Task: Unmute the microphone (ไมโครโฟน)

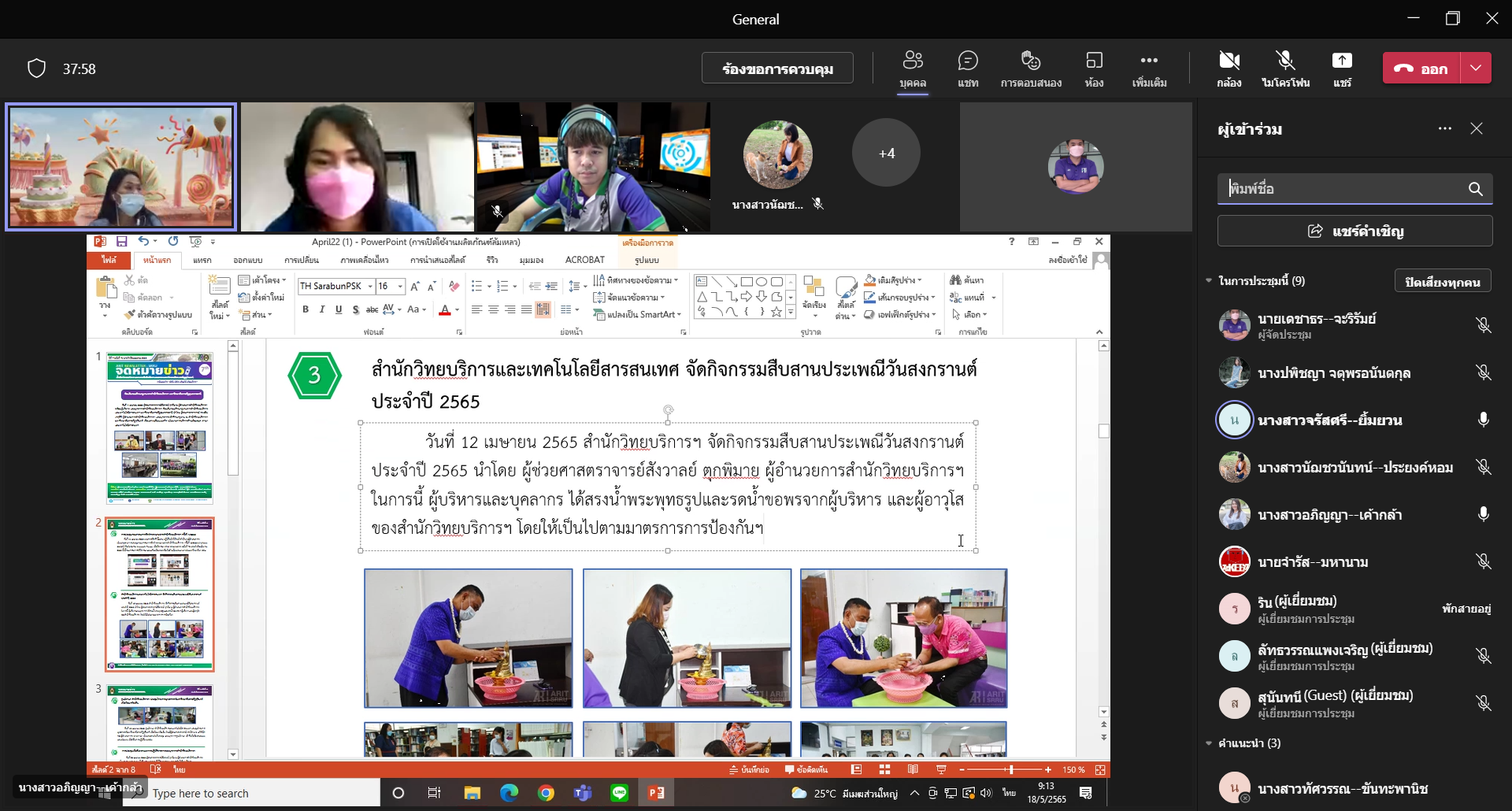Action: coord(1285,69)
